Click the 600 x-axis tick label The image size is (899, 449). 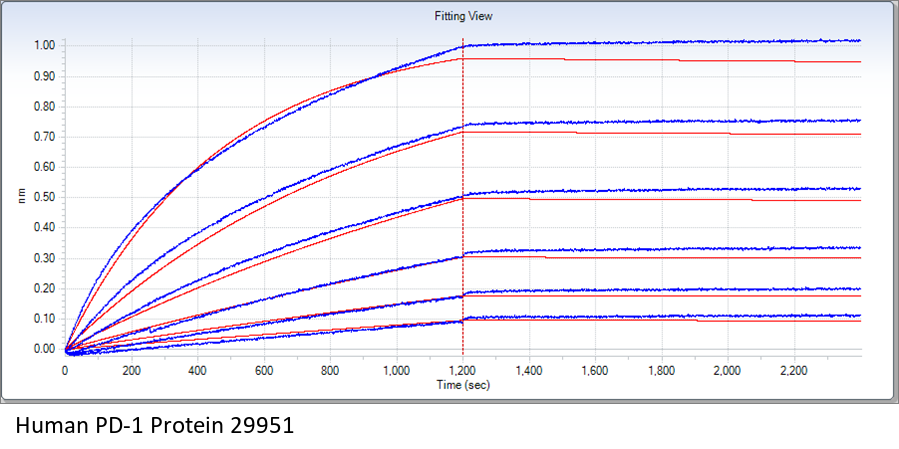pos(264,370)
